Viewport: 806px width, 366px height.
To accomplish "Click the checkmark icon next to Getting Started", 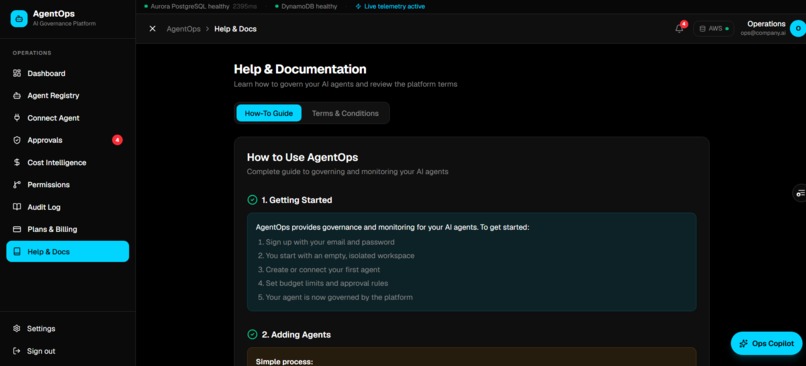I will tap(252, 200).
